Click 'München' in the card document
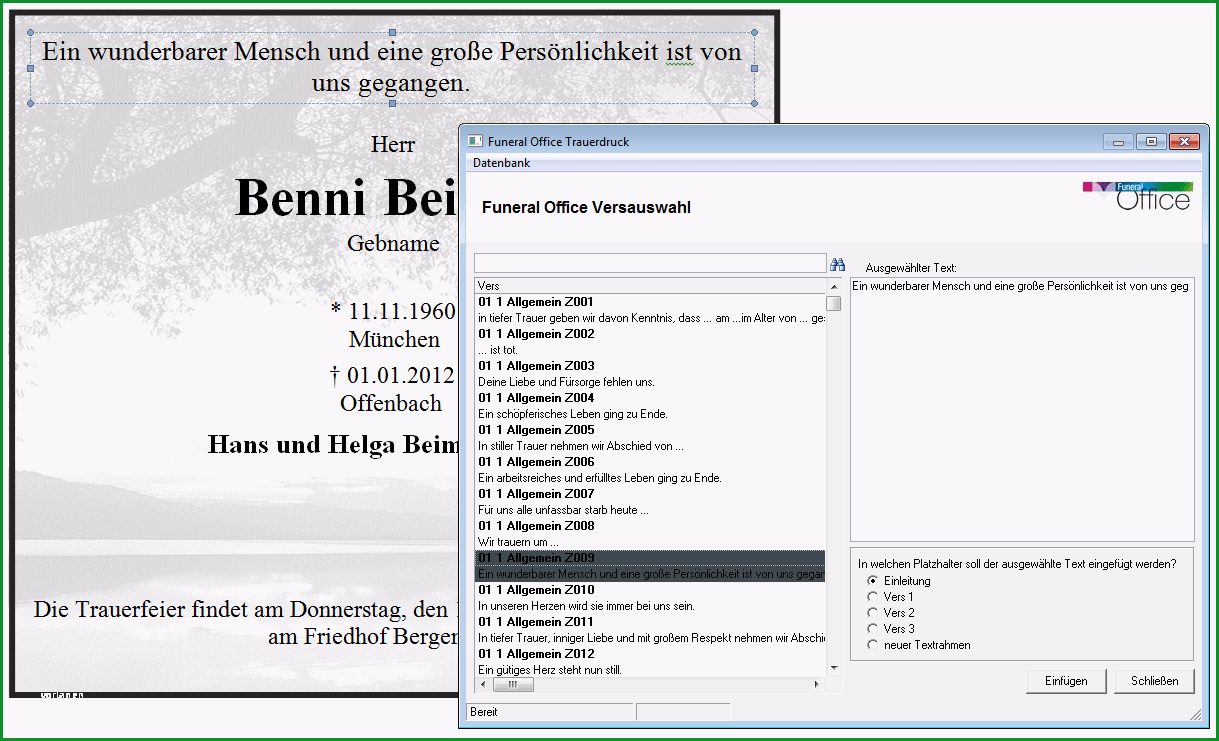The width and height of the screenshot is (1219, 741). pos(394,339)
